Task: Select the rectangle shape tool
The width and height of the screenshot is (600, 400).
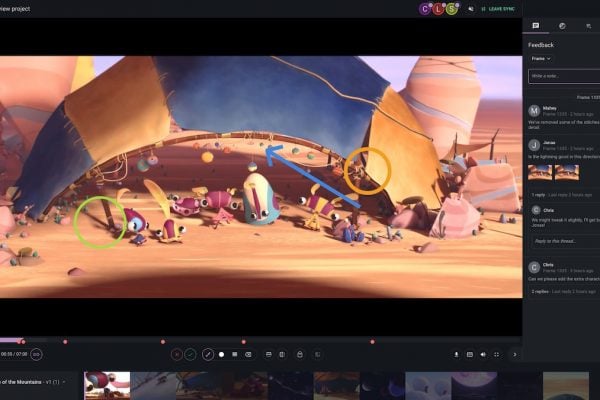Action: tap(235, 355)
